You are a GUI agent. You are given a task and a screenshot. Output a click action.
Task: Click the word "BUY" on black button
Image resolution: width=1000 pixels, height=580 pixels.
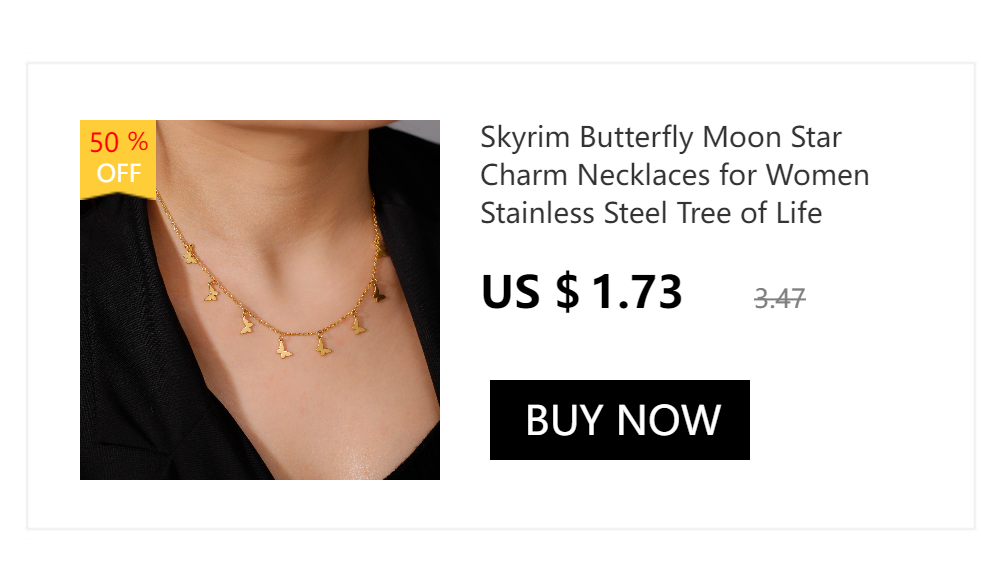tap(564, 420)
